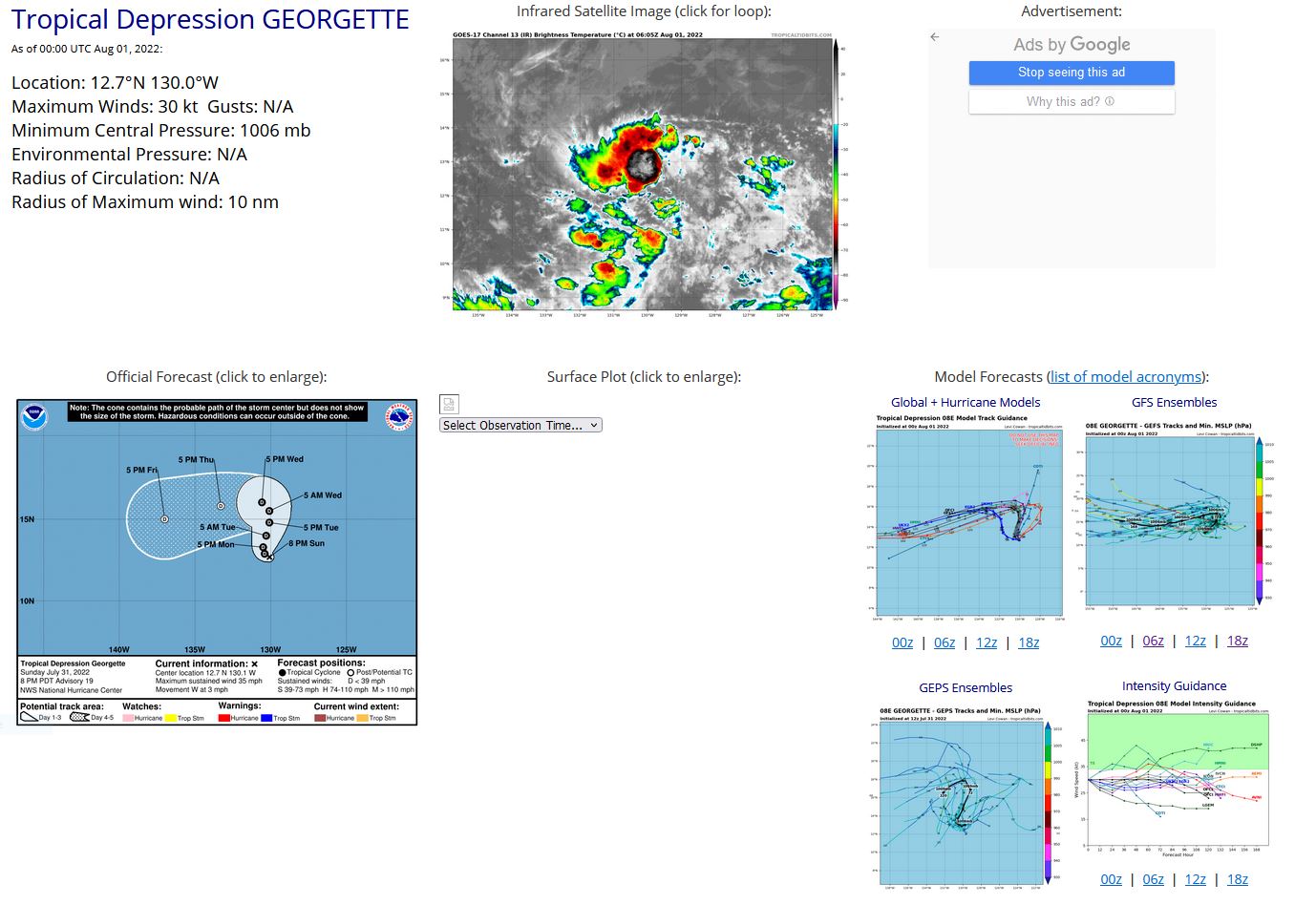This screenshot has height=905, width=1316.
Task: Open the GFS Ensembles tracks image
Action: point(1174,516)
